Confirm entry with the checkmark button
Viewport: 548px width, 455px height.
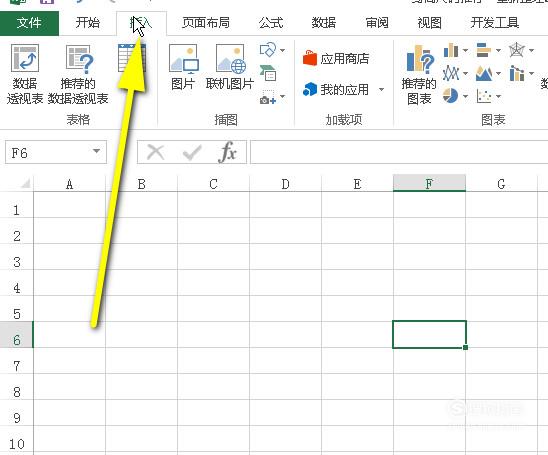click(192, 152)
